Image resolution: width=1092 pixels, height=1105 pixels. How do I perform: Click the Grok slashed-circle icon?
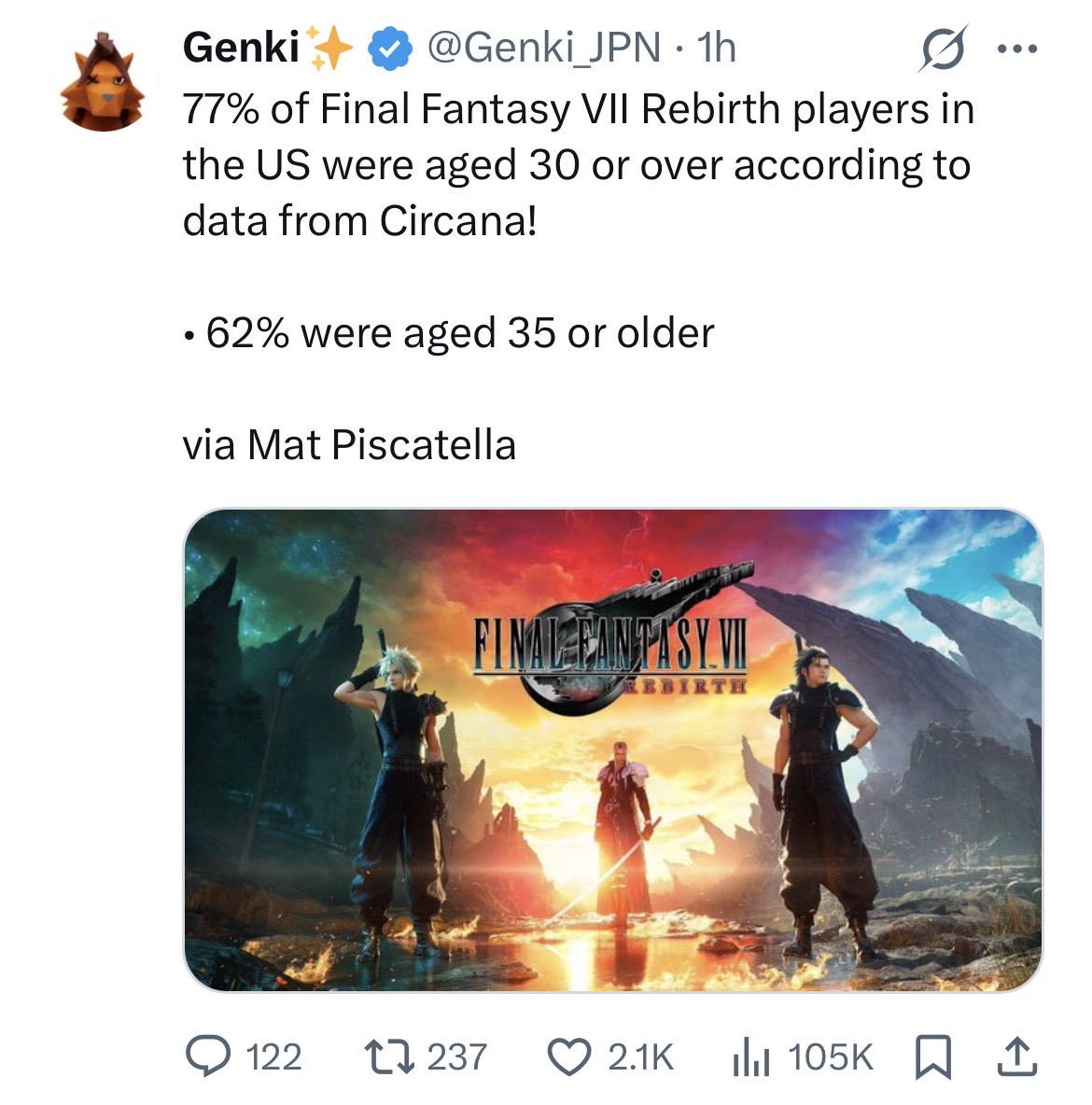[x=943, y=49]
